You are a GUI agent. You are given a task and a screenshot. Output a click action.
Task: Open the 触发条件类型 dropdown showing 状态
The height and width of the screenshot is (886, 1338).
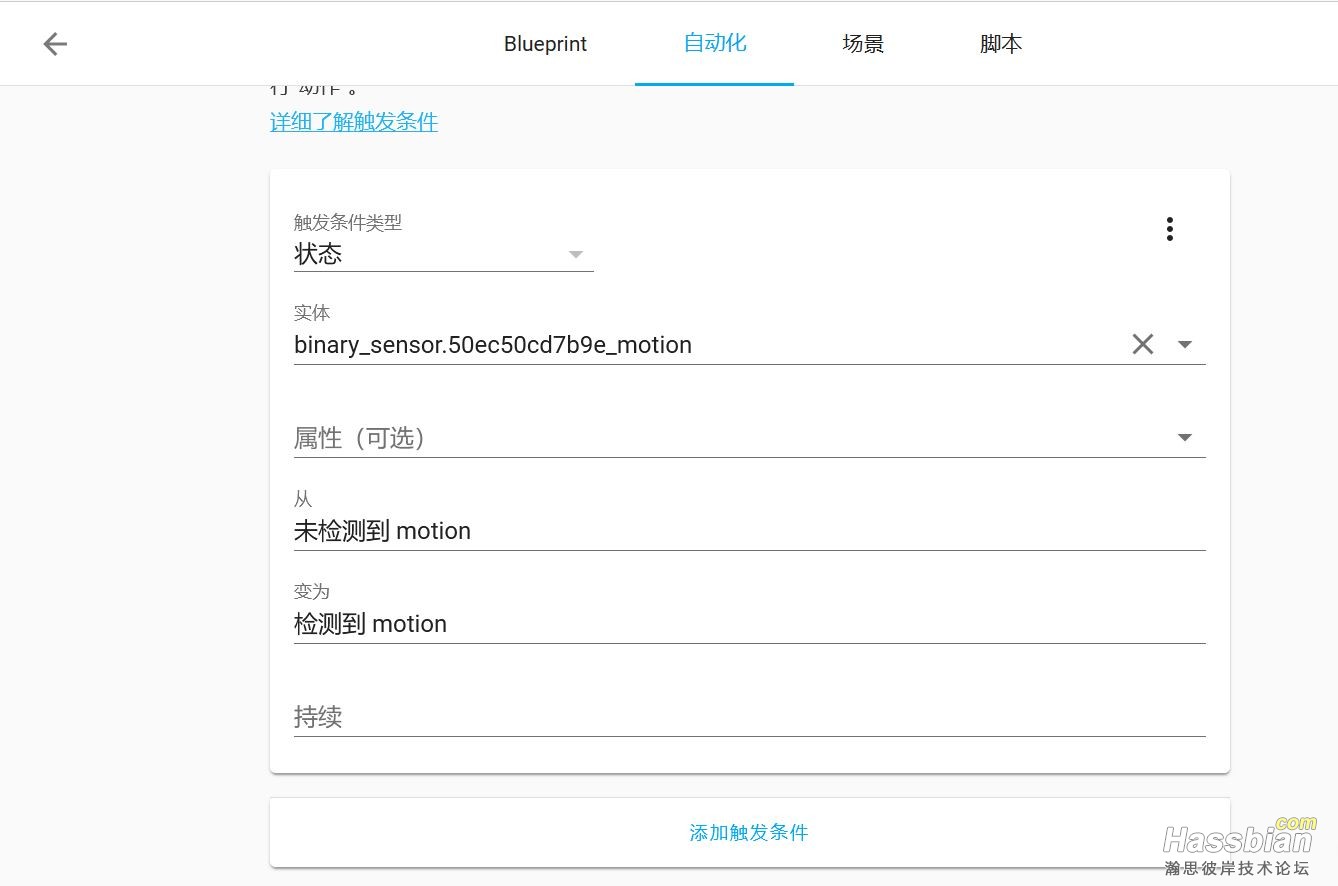pos(443,241)
